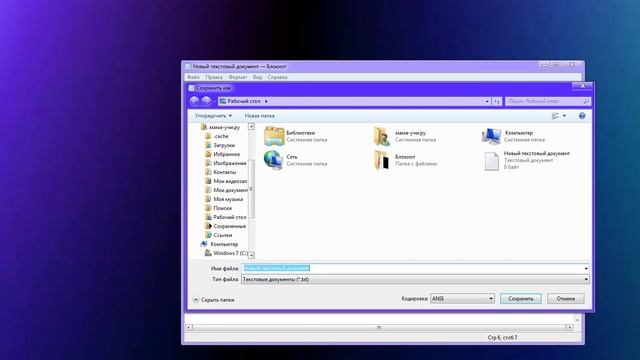Select the мама-учи.ру user folder in file pane
Image resolution: width=640 pixels, height=360 pixels.
[x=382, y=136]
